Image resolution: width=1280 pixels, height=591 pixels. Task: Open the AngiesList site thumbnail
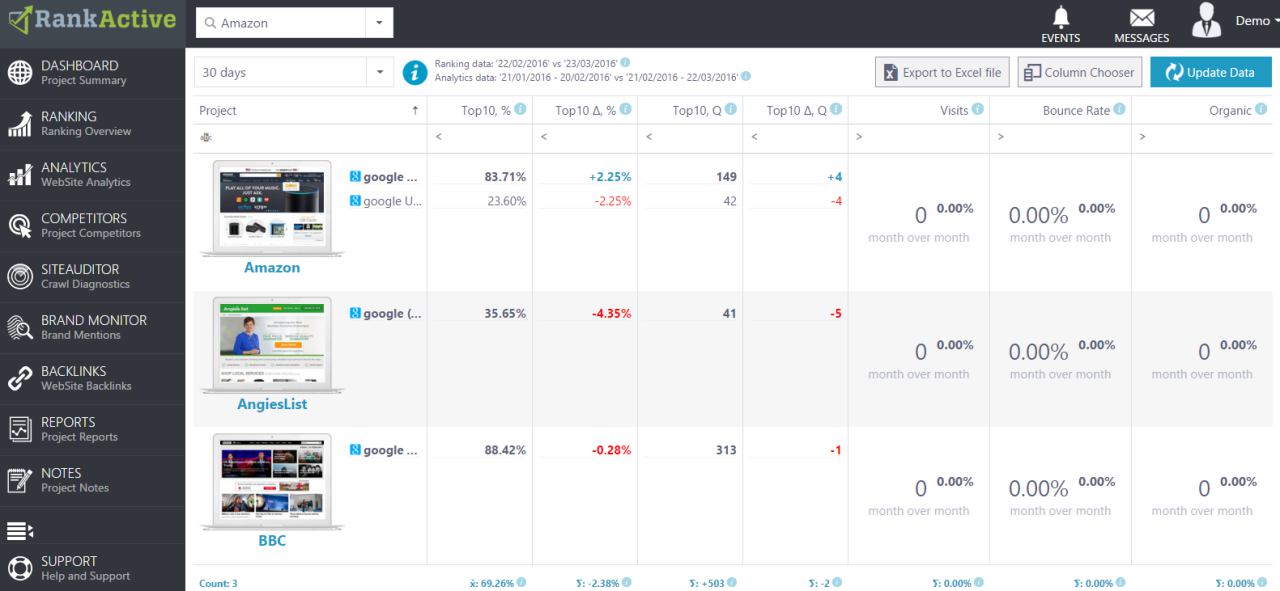pyautogui.click(x=271, y=344)
